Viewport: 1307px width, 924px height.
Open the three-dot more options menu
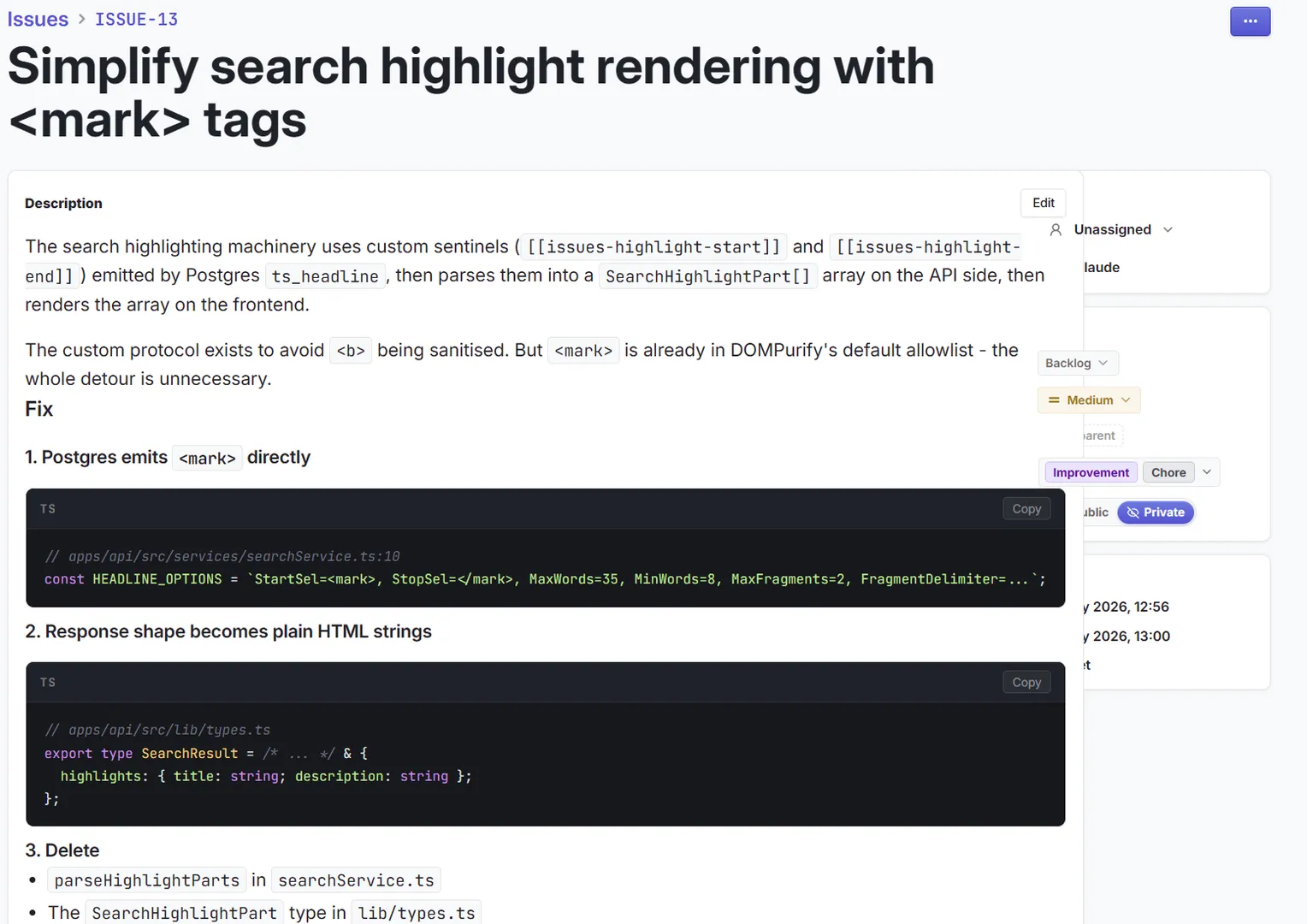click(1250, 21)
